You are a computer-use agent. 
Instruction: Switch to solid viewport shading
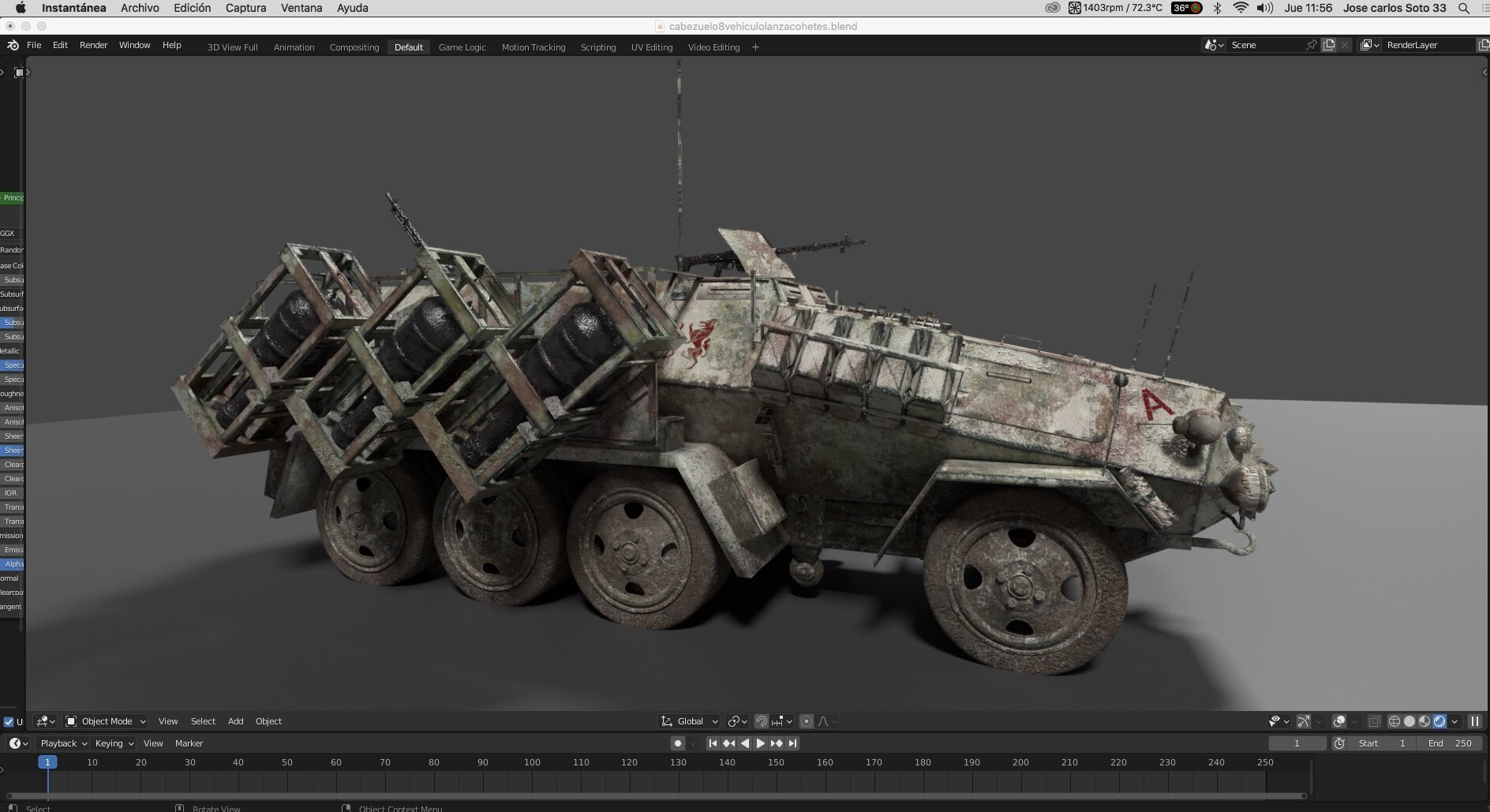pyautogui.click(x=1410, y=721)
